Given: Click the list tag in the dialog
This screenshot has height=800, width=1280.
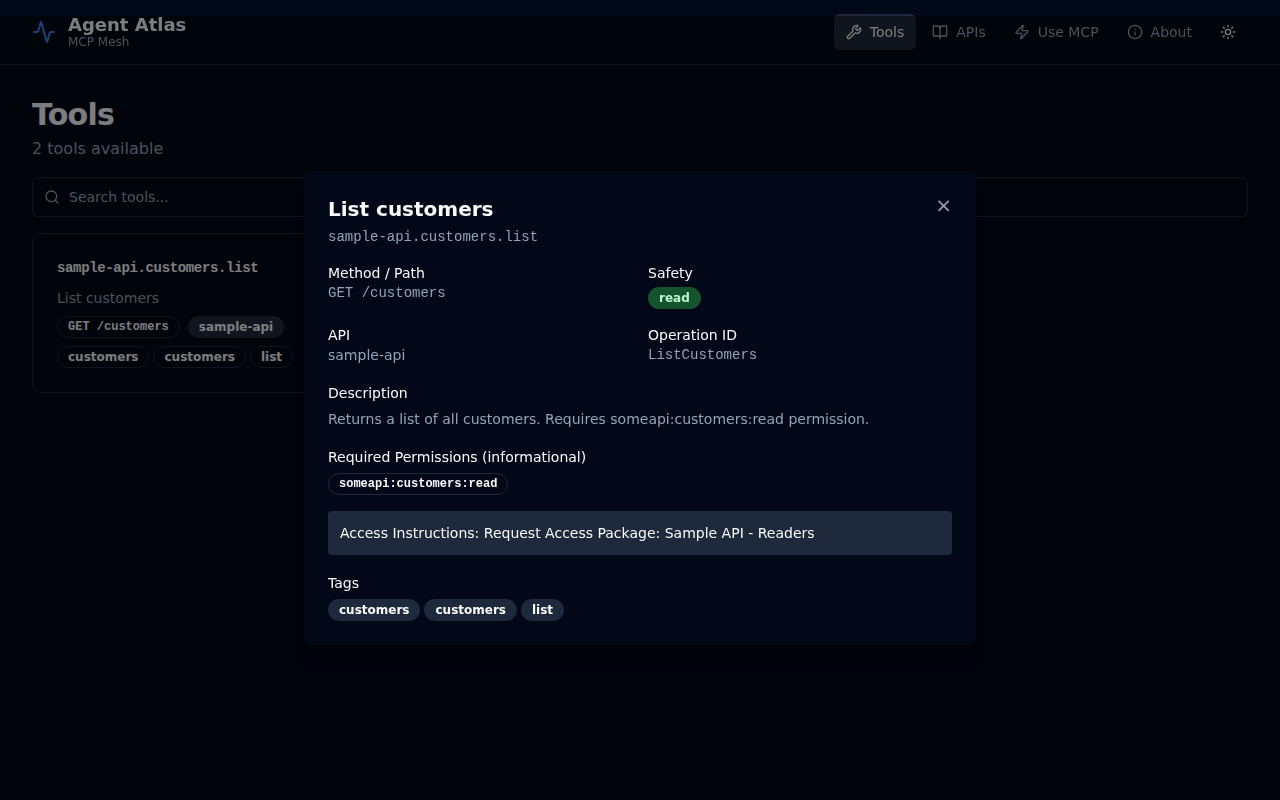Looking at the screenshot, I should point(542,610).
